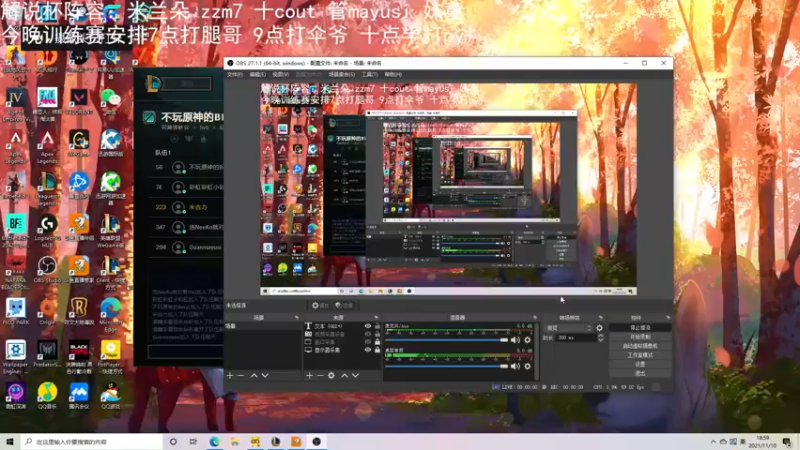
Task: Pop out the scenes dock panel
Action: pos(296,318)
